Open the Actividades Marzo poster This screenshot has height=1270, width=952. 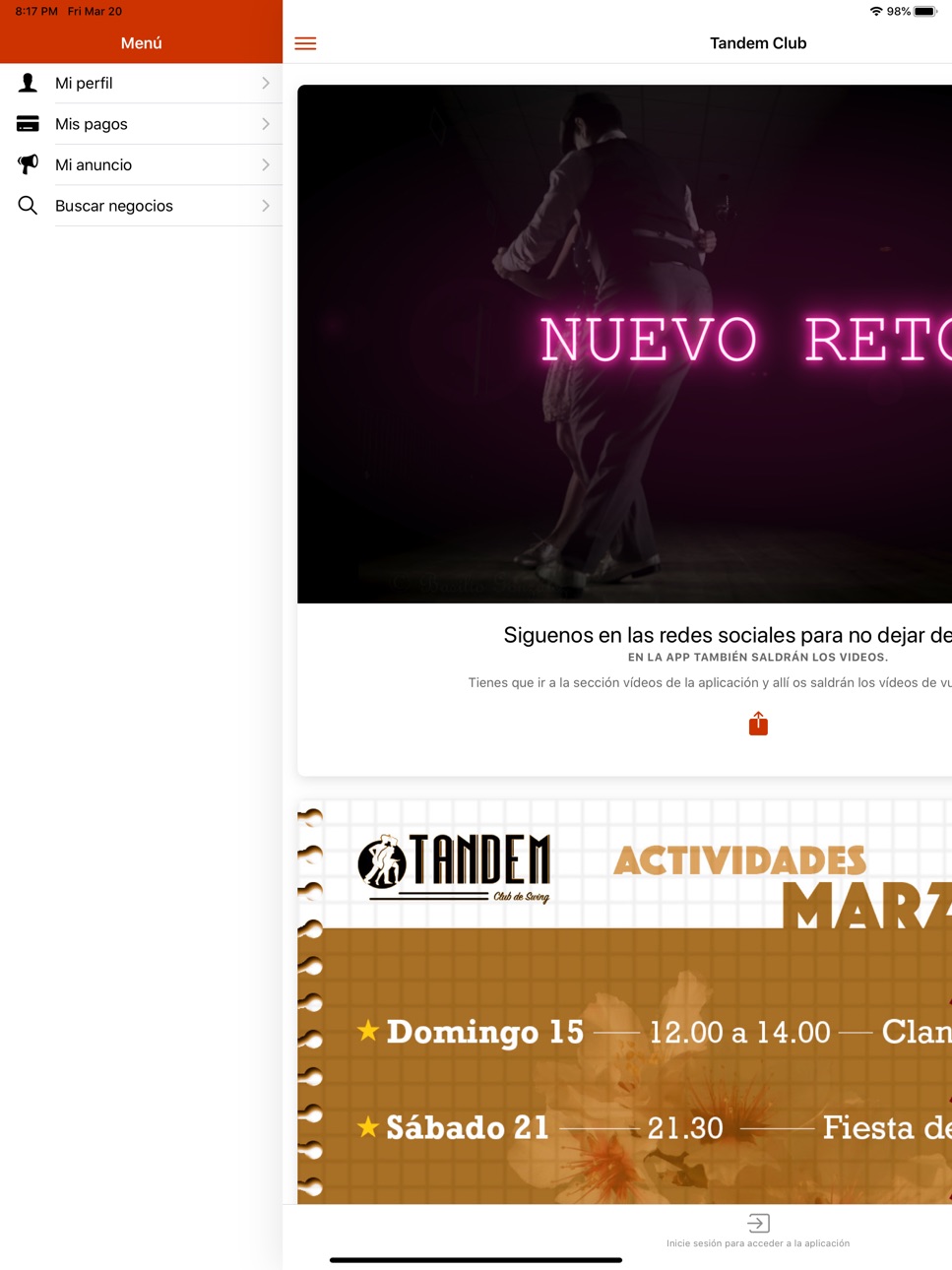click(x=624, y=1002)
